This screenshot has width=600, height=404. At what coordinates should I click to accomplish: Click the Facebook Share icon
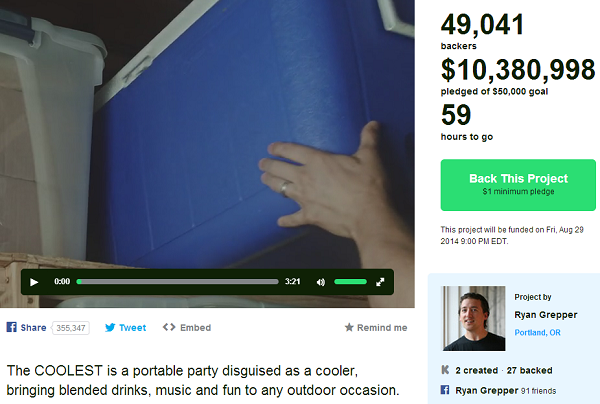click(11, 327)
